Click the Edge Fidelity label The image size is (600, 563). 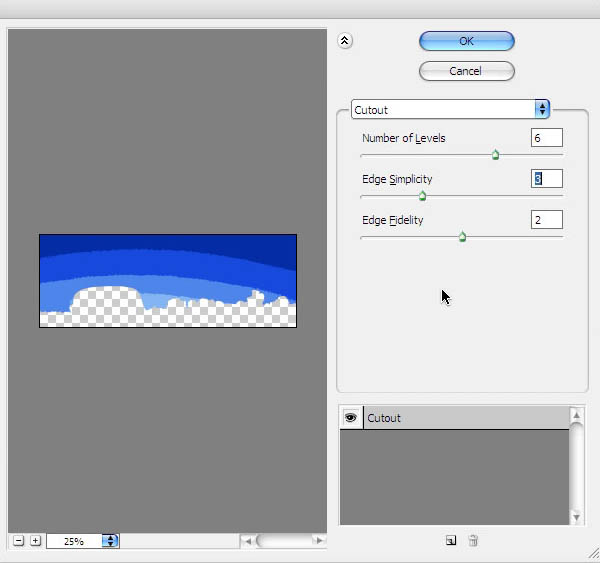click(x=393, y=220)
